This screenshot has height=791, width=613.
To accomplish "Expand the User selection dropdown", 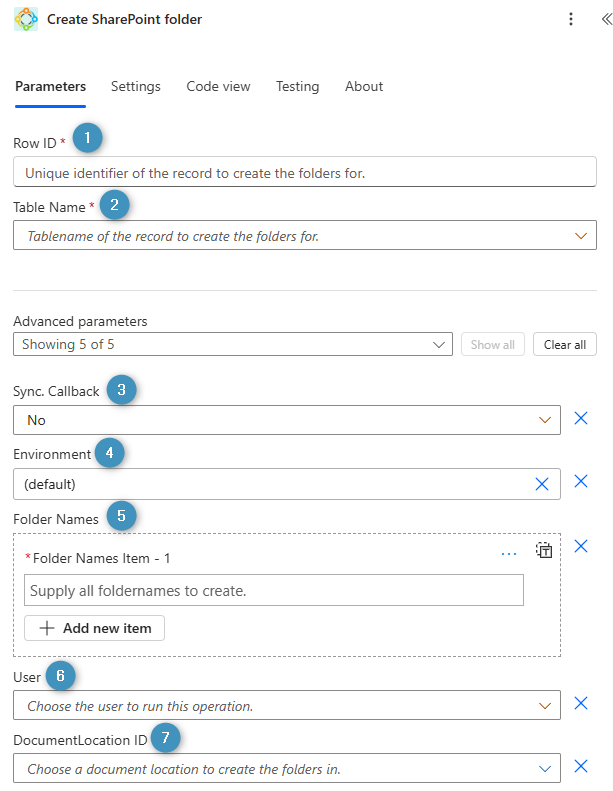I will [545, 705].
